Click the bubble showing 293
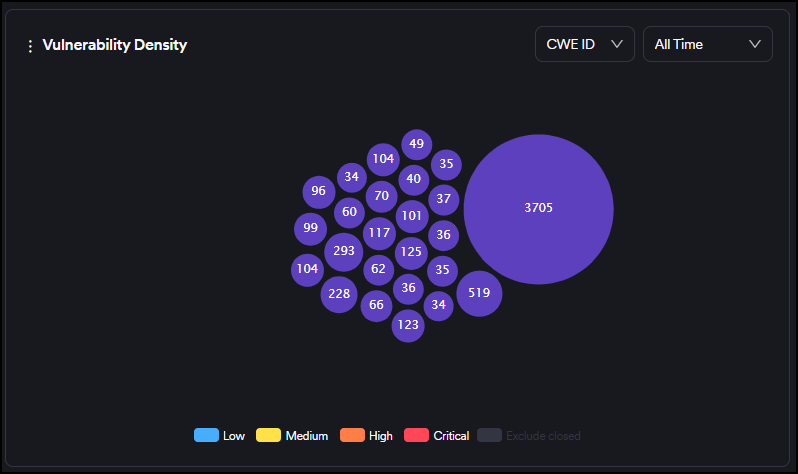 coord(344,251)
